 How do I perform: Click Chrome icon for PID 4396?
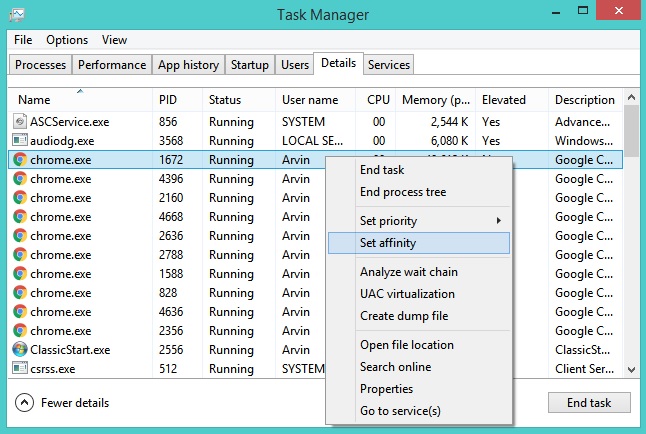point(20,179)
